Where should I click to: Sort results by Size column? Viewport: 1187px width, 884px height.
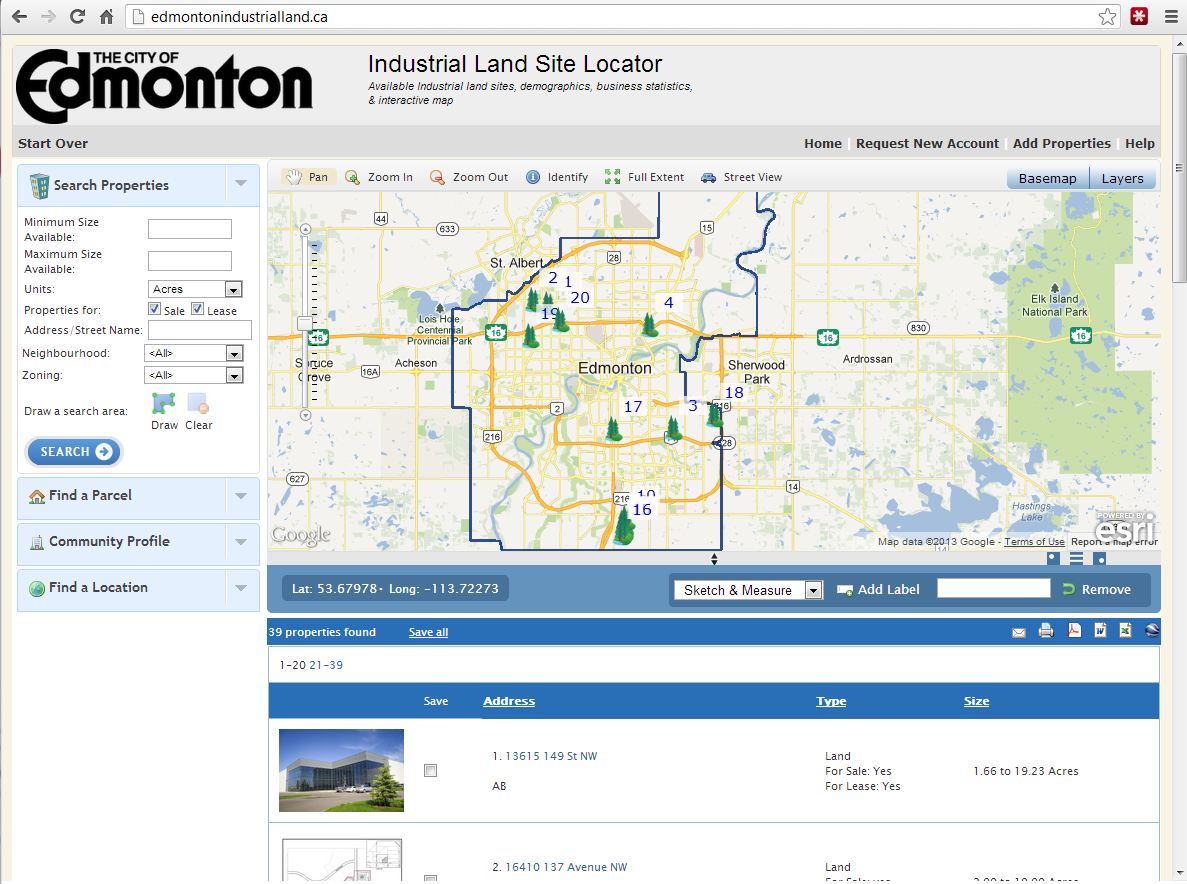[x=977, y=701]
